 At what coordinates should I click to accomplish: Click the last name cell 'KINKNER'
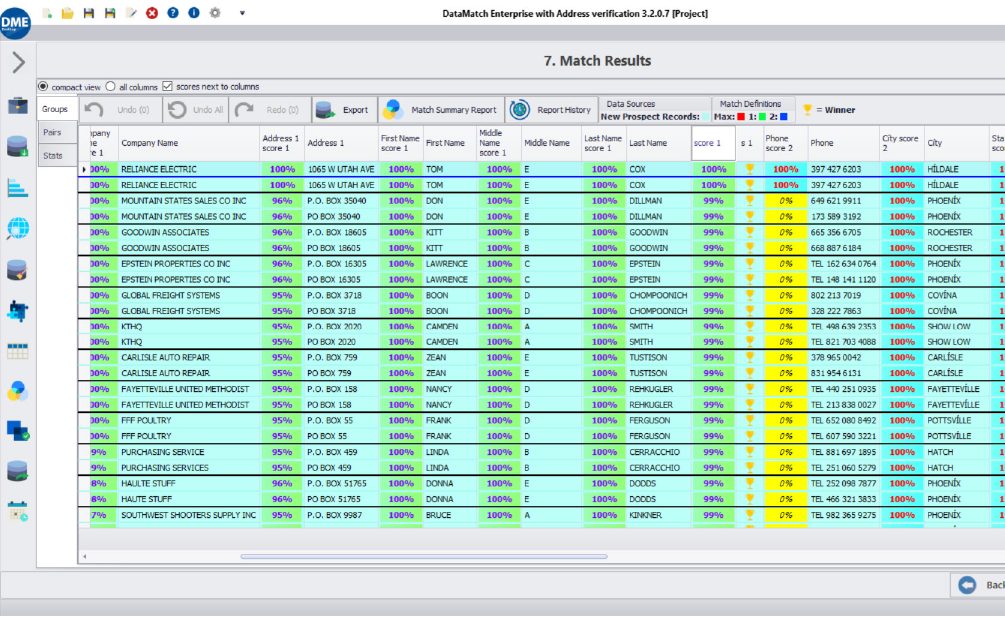point(658,515)
